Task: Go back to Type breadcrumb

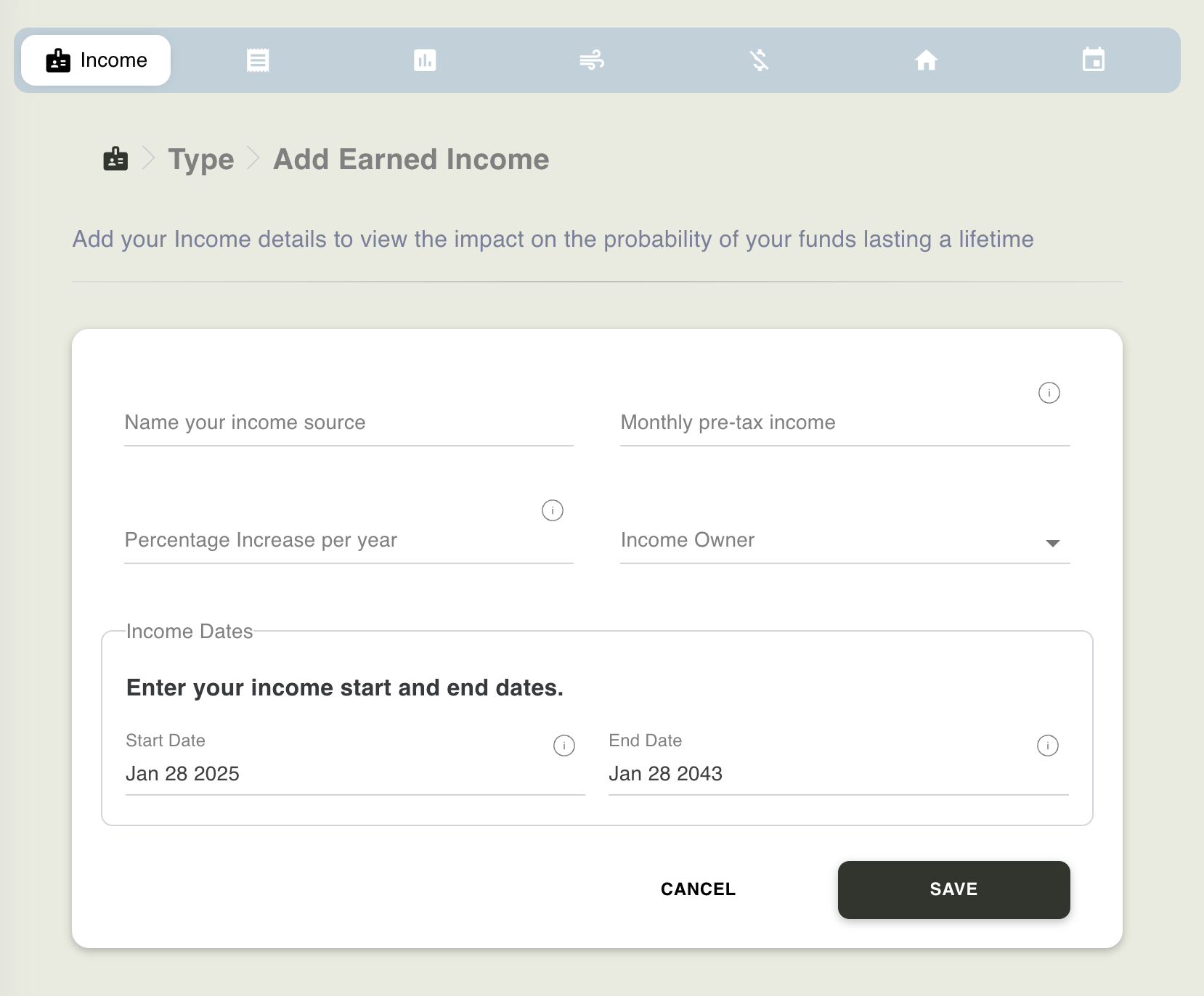Action: pyautogui.click(x=201, y=159)
